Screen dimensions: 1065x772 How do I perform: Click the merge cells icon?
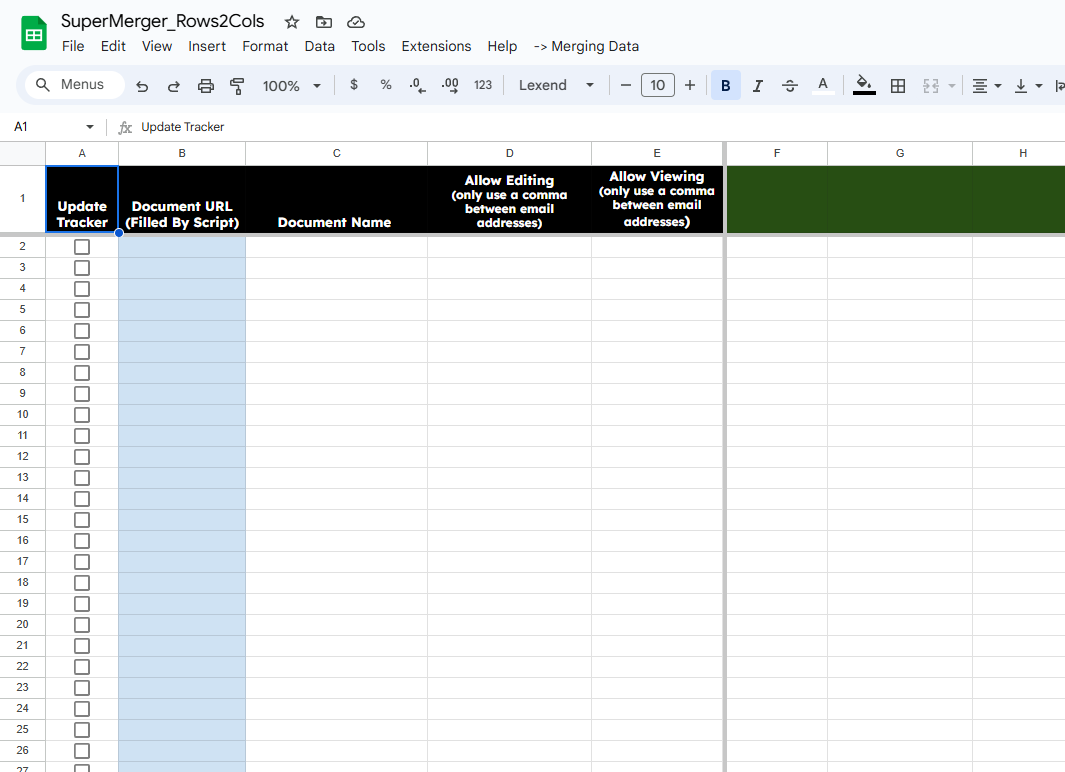tap(931, 86)
